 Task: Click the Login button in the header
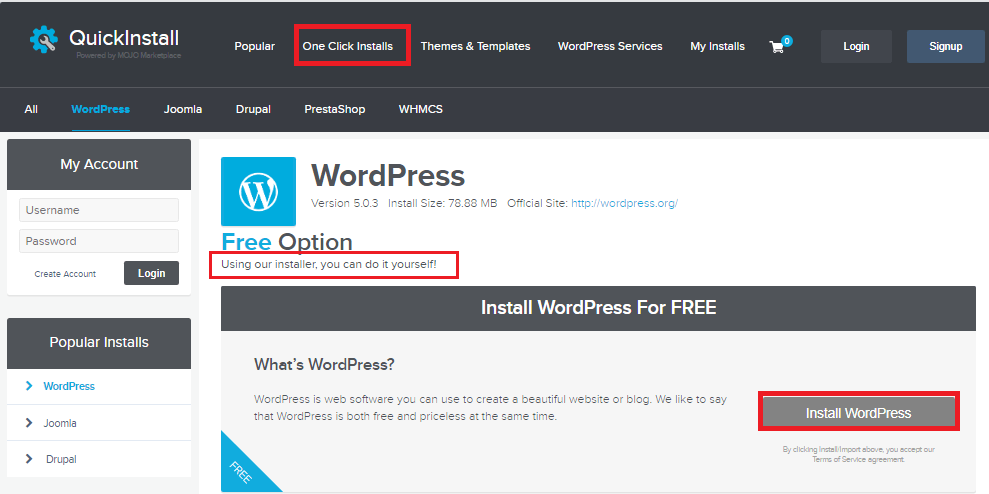856,46
